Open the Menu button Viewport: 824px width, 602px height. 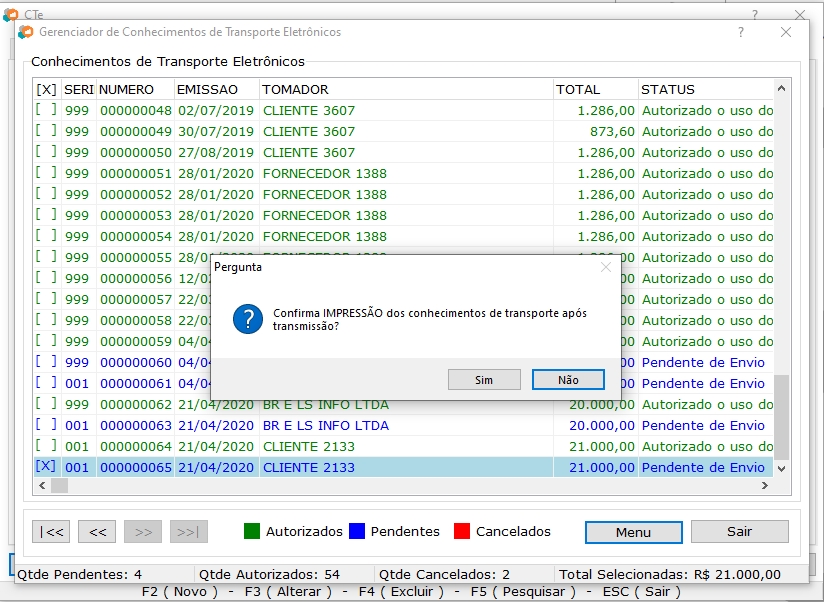(x=633, y=532)
